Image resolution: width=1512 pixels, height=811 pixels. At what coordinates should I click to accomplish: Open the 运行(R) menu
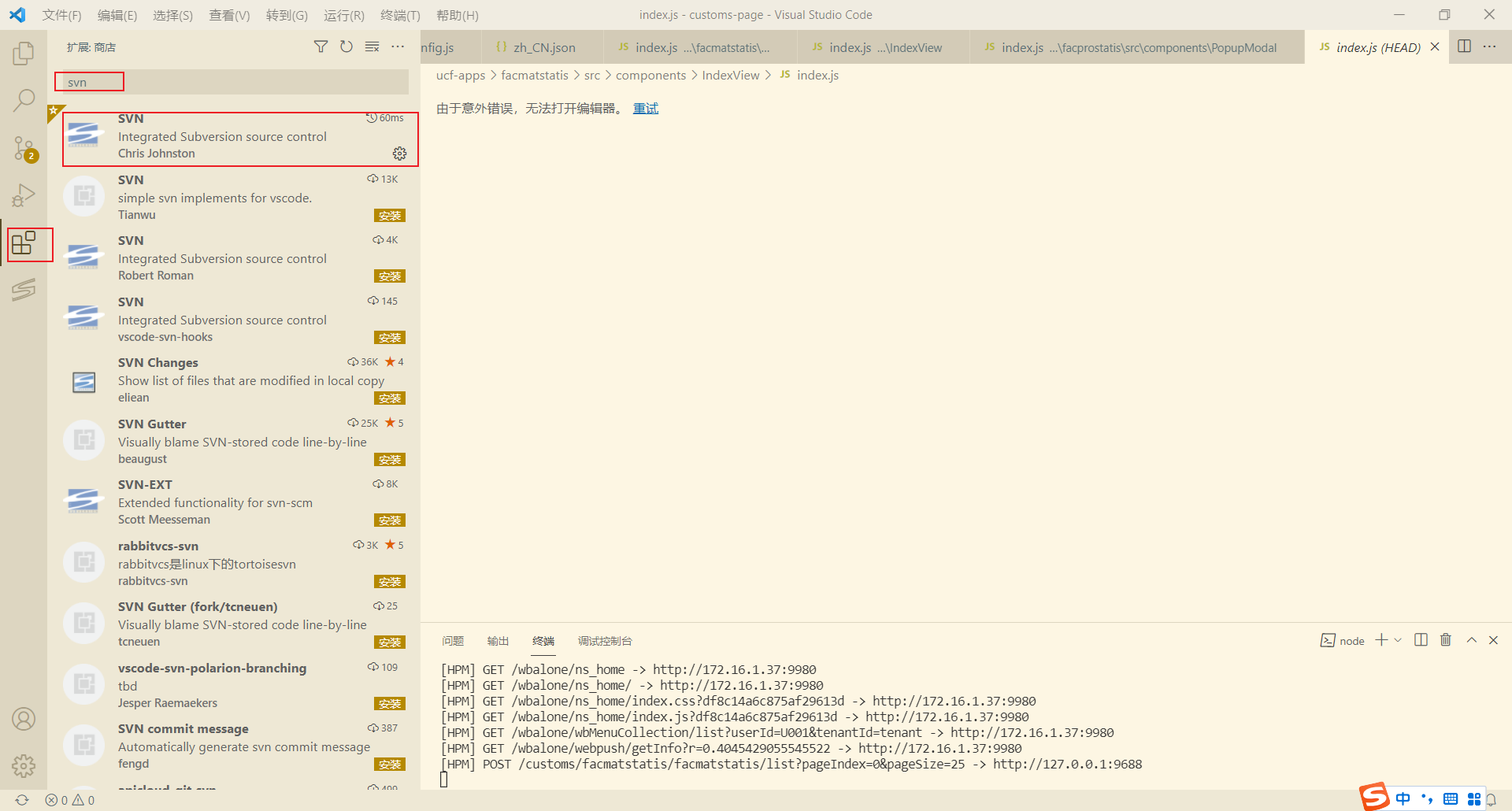(x=343, y=15)
